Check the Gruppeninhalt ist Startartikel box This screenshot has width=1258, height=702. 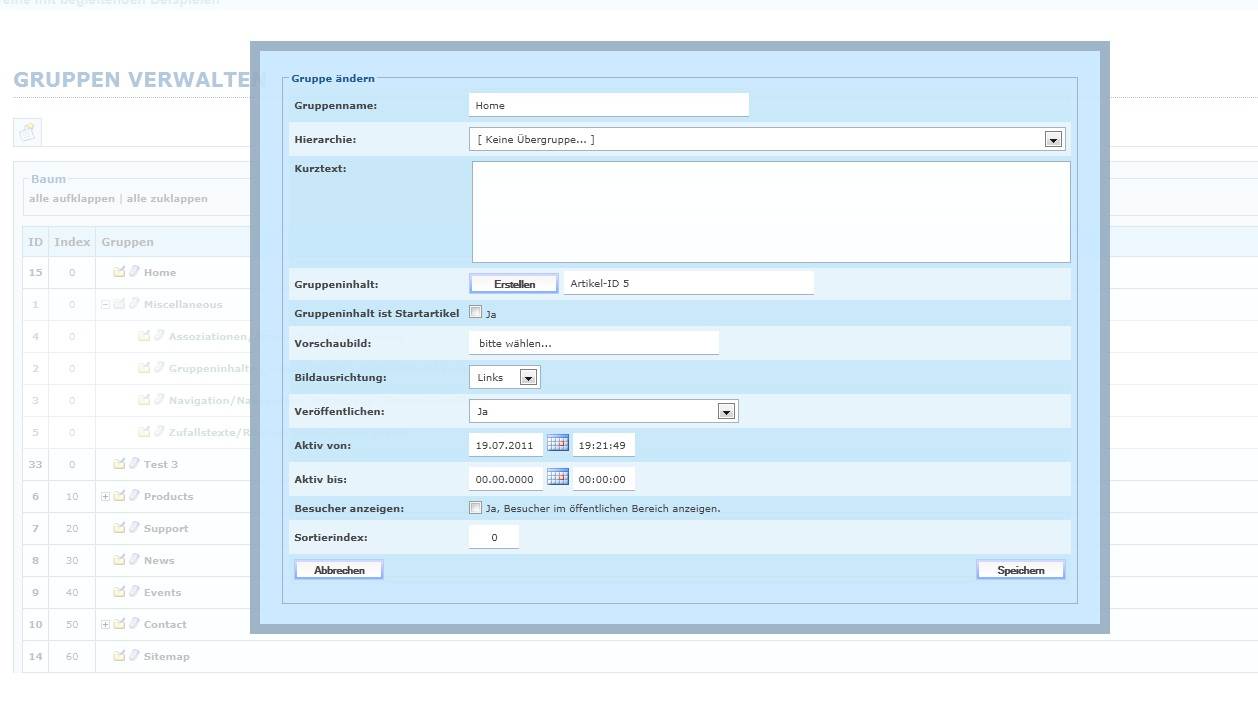coord(476,312)
